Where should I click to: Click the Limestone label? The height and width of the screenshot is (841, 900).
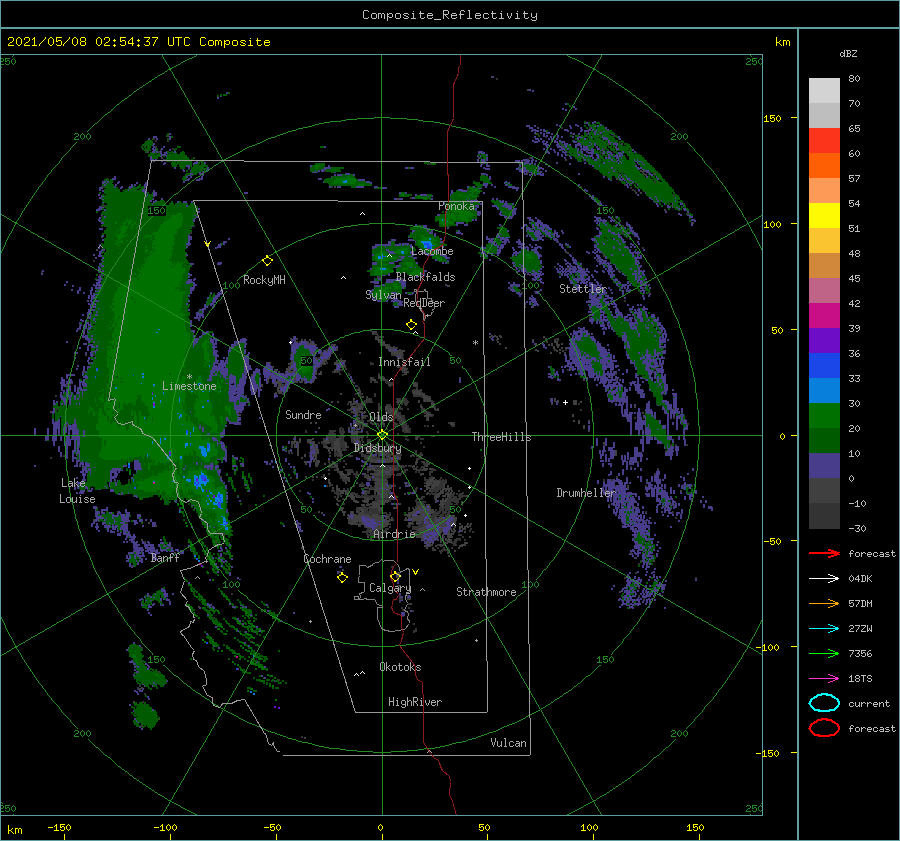coord(189,386)
